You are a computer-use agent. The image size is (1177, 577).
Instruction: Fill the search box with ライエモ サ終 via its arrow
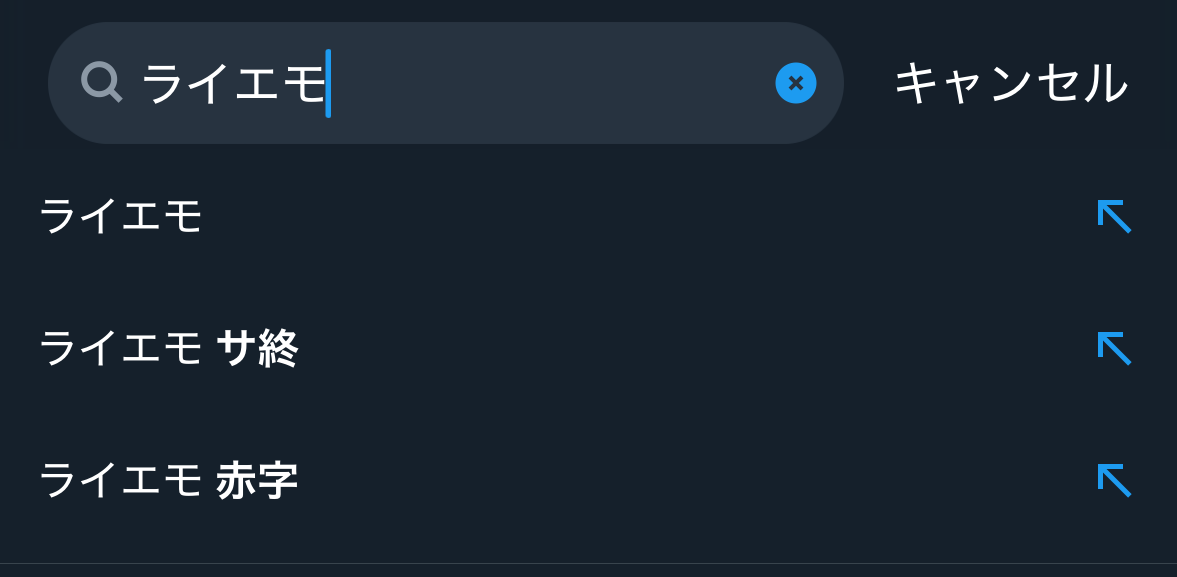click(x=1114, y=348)
